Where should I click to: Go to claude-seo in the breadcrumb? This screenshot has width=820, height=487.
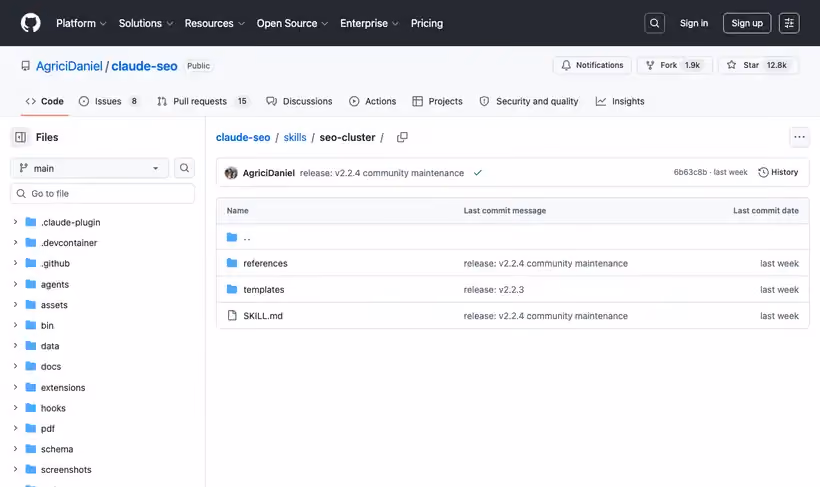pyautogui.click(x=243, y=137)
